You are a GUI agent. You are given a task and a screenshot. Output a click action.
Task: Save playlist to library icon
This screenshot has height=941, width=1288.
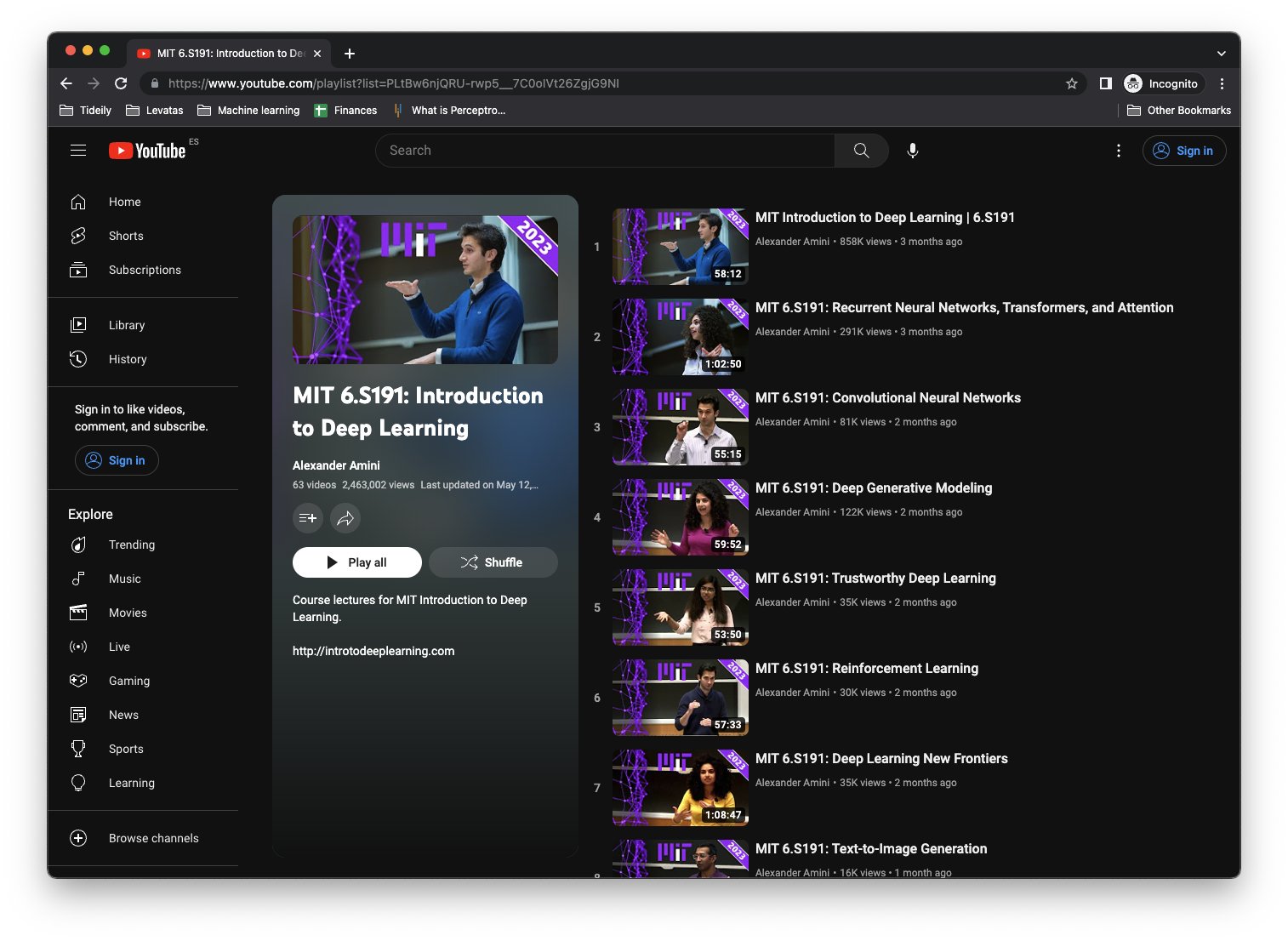[308, 518]
